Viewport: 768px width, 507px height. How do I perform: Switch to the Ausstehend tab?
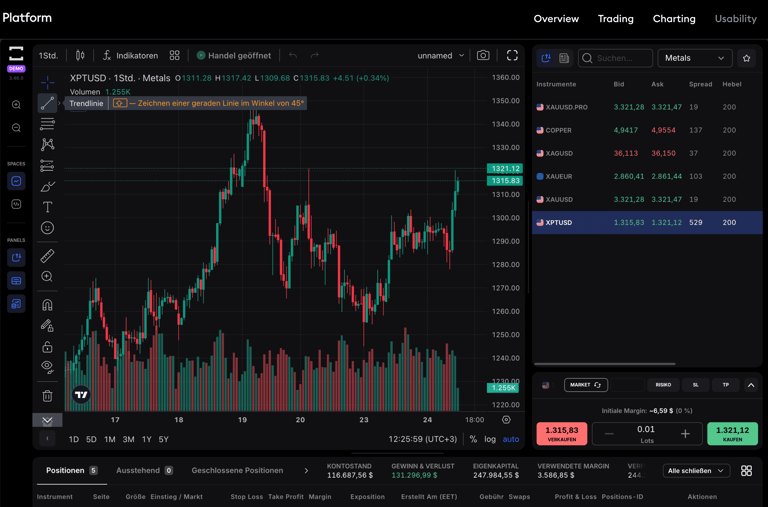[144, 470]
